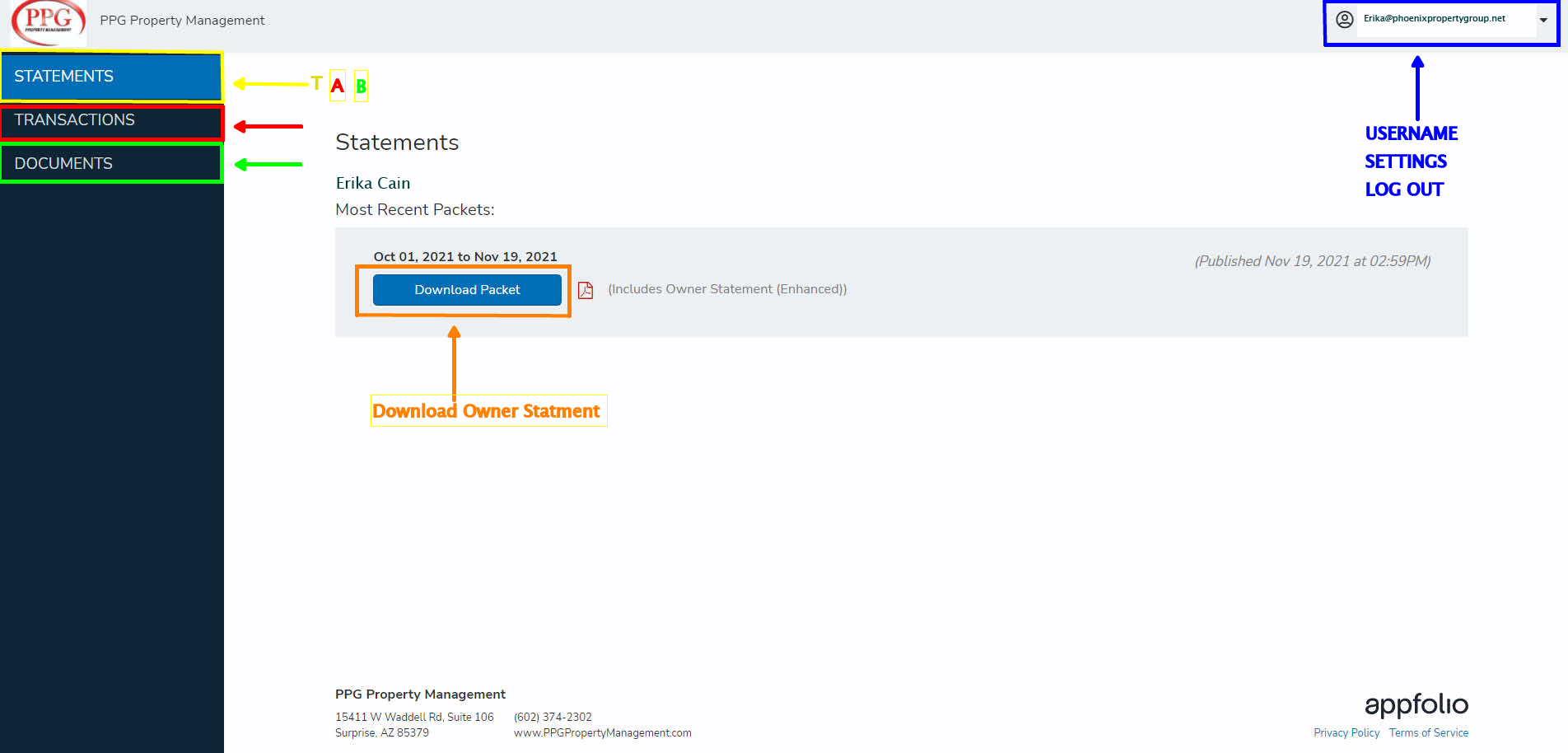The image size is (1568, 753).
Task: Click the Surprise, AZ 85379 text
Action: 382,732
